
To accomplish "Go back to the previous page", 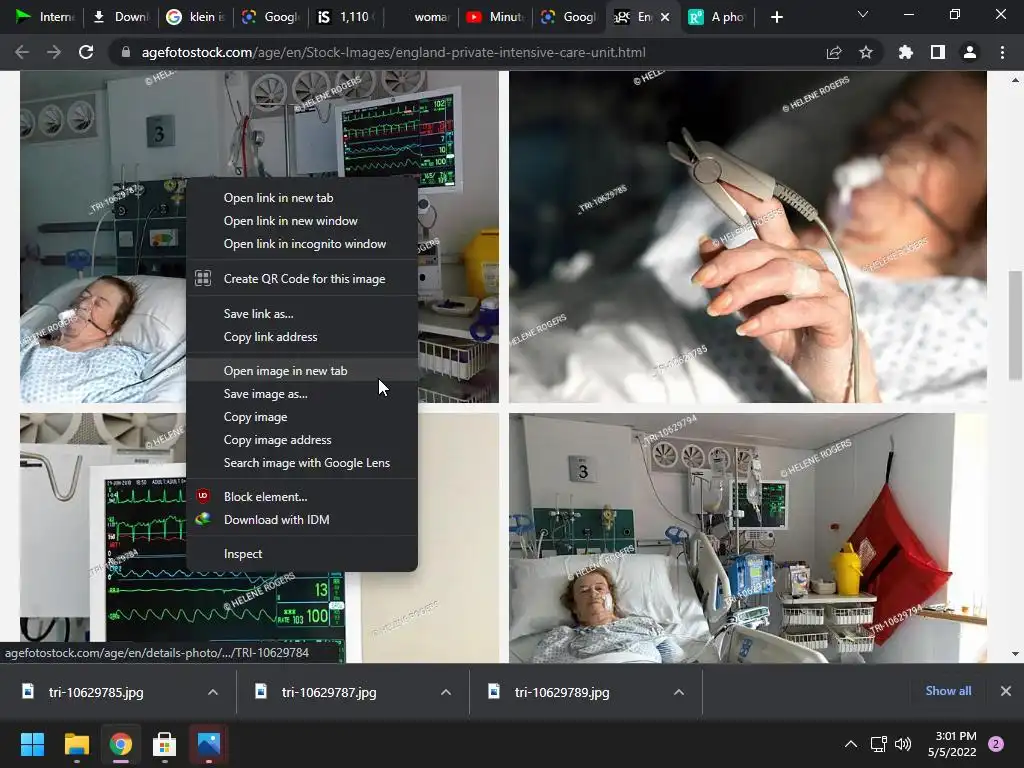I will [22, 52].
